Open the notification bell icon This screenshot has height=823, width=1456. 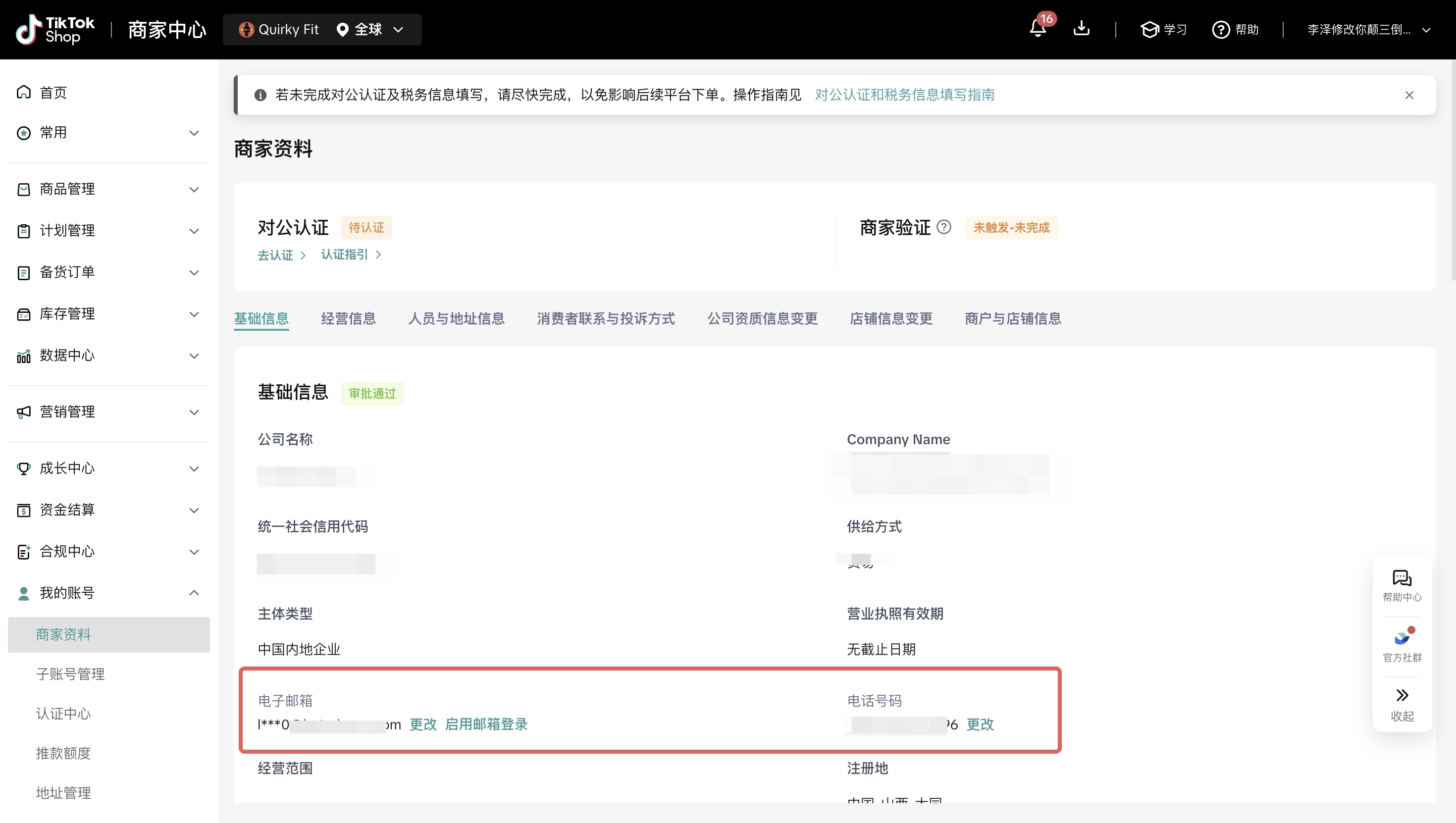tap(1037, 28)
